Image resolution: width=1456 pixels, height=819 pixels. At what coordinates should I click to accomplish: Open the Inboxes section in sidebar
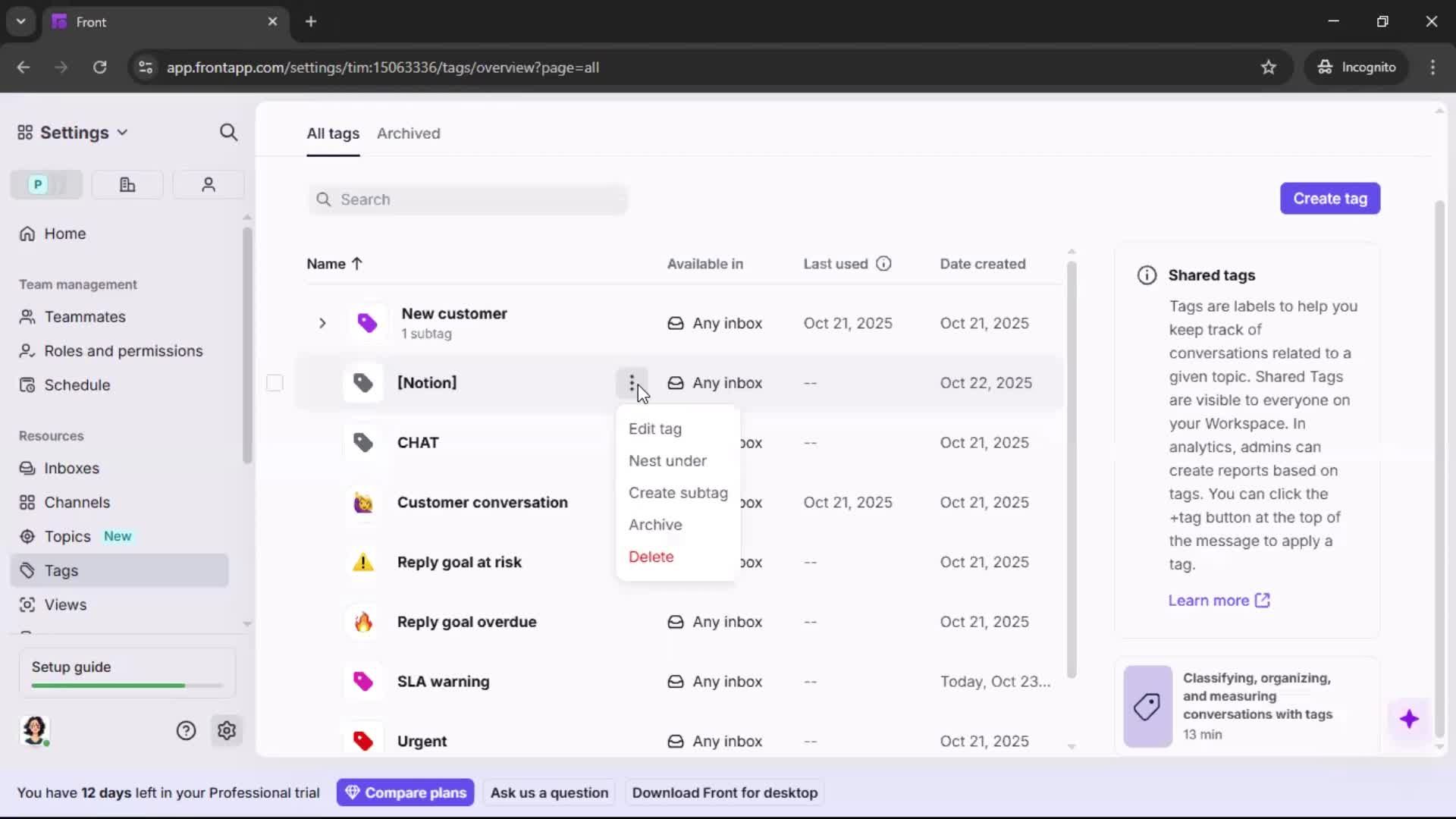[x=72, y=468]
